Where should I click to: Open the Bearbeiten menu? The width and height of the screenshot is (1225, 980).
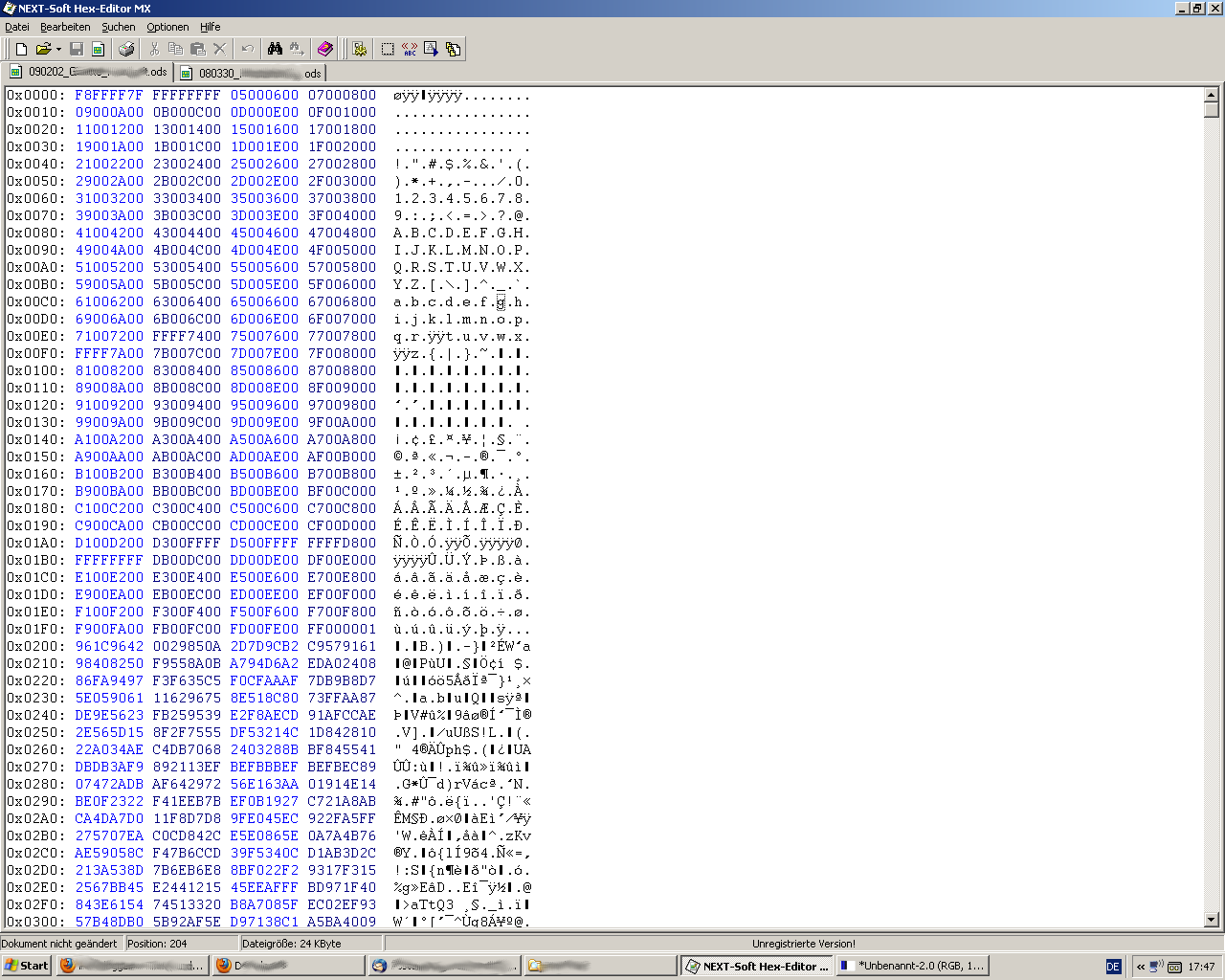click(x=65, y=27)
